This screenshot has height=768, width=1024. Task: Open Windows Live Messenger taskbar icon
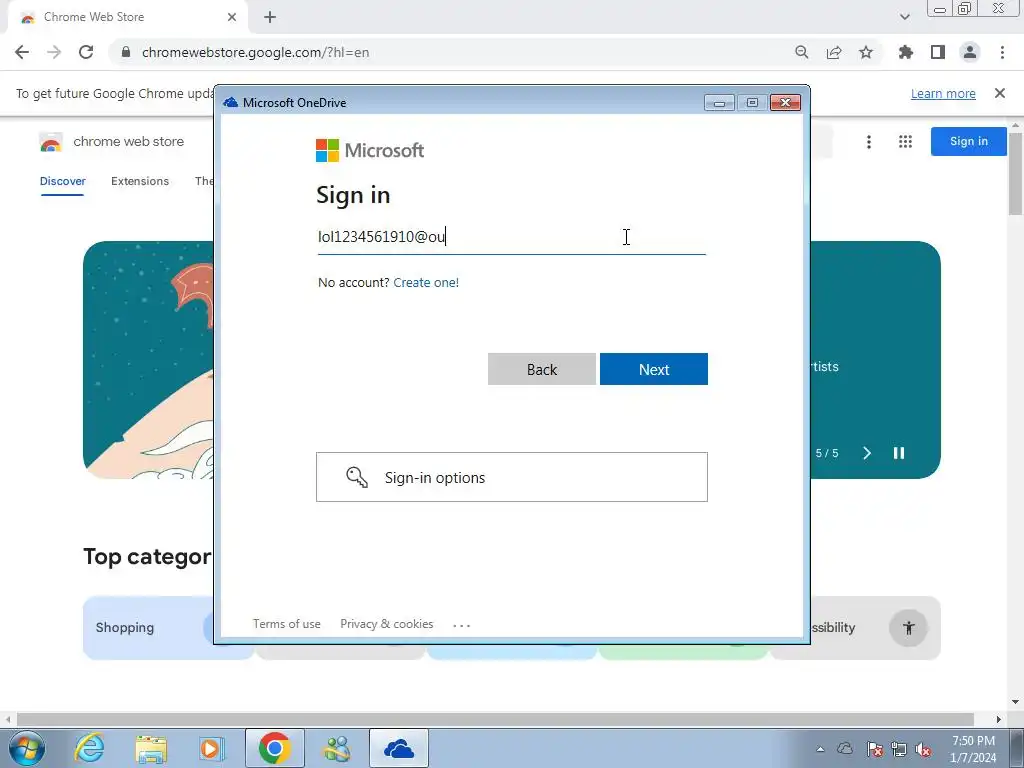(337, 748)
